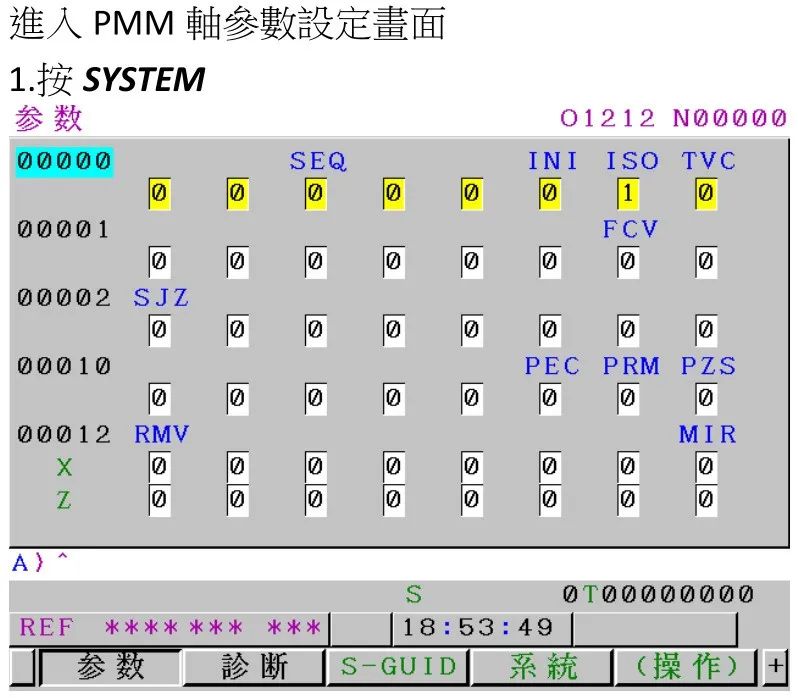Click the PZS bit label
798x698 pixels.
pyautogui.click(x=708, y=366)
